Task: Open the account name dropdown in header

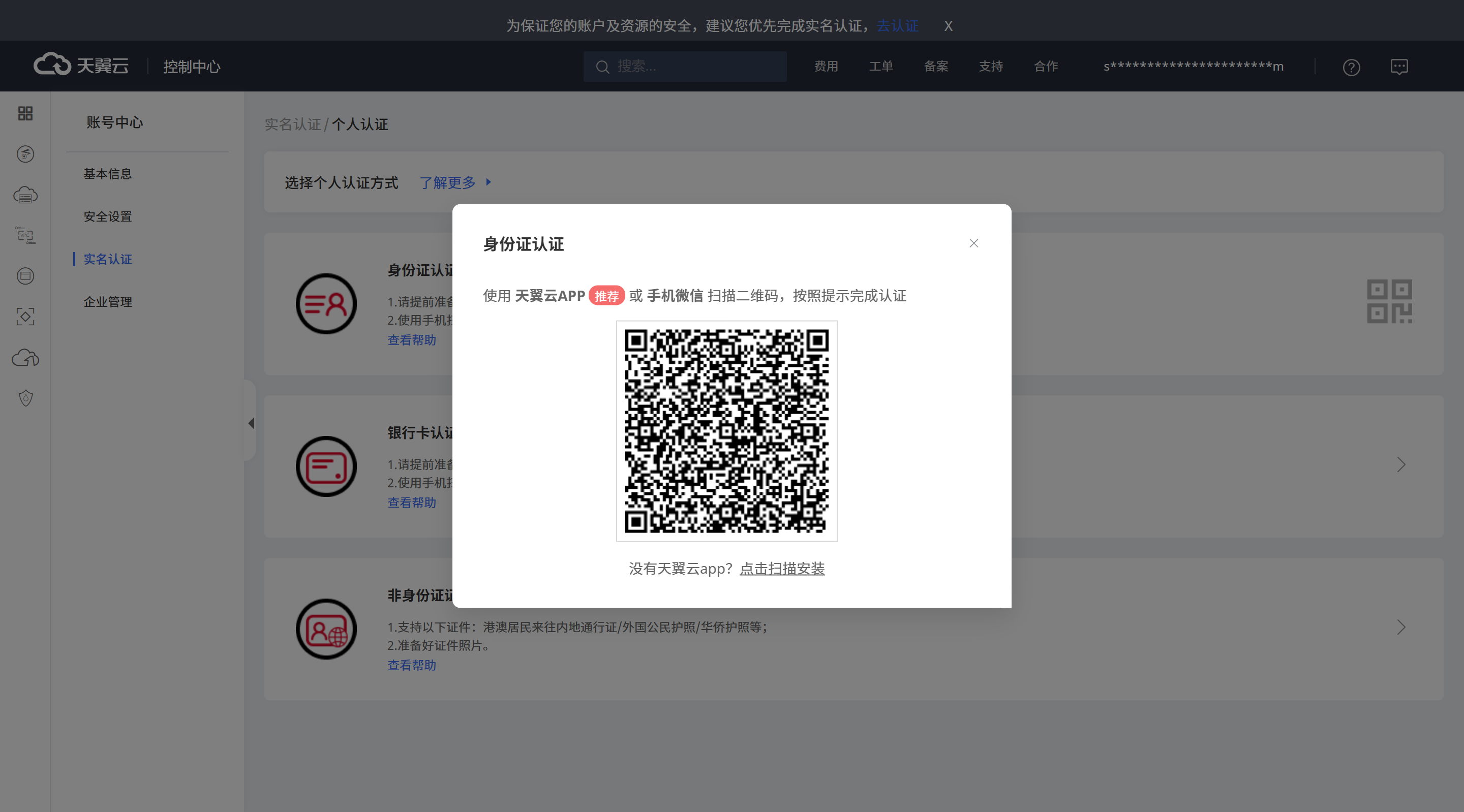Action: click(1193, 67)
